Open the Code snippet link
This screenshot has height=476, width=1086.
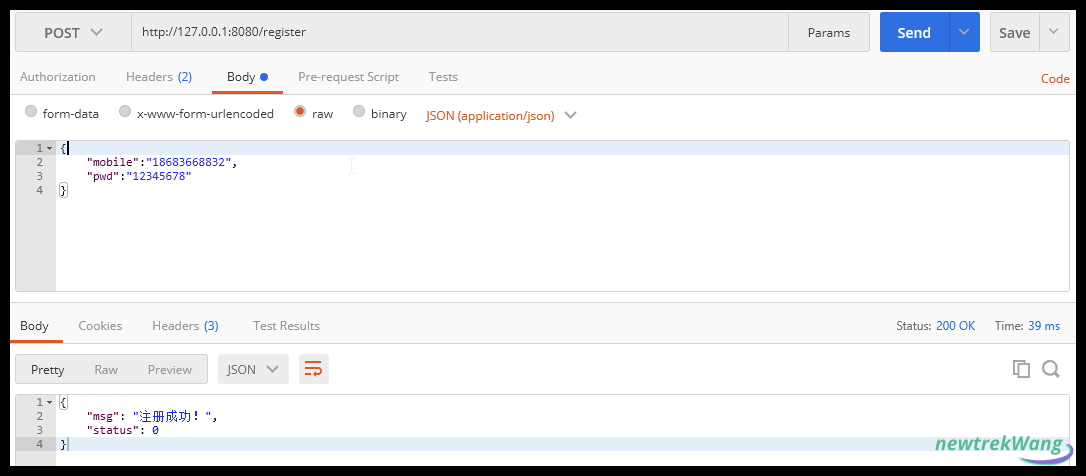click(1055, 79)
